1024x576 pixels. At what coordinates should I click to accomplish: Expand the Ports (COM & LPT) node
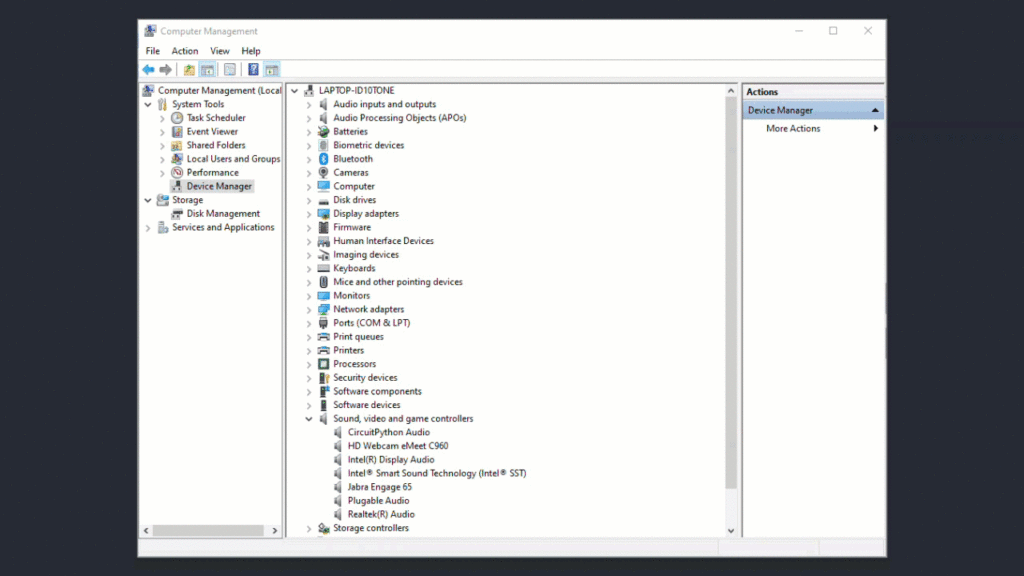pyautogui.click(x=309, y=323)
